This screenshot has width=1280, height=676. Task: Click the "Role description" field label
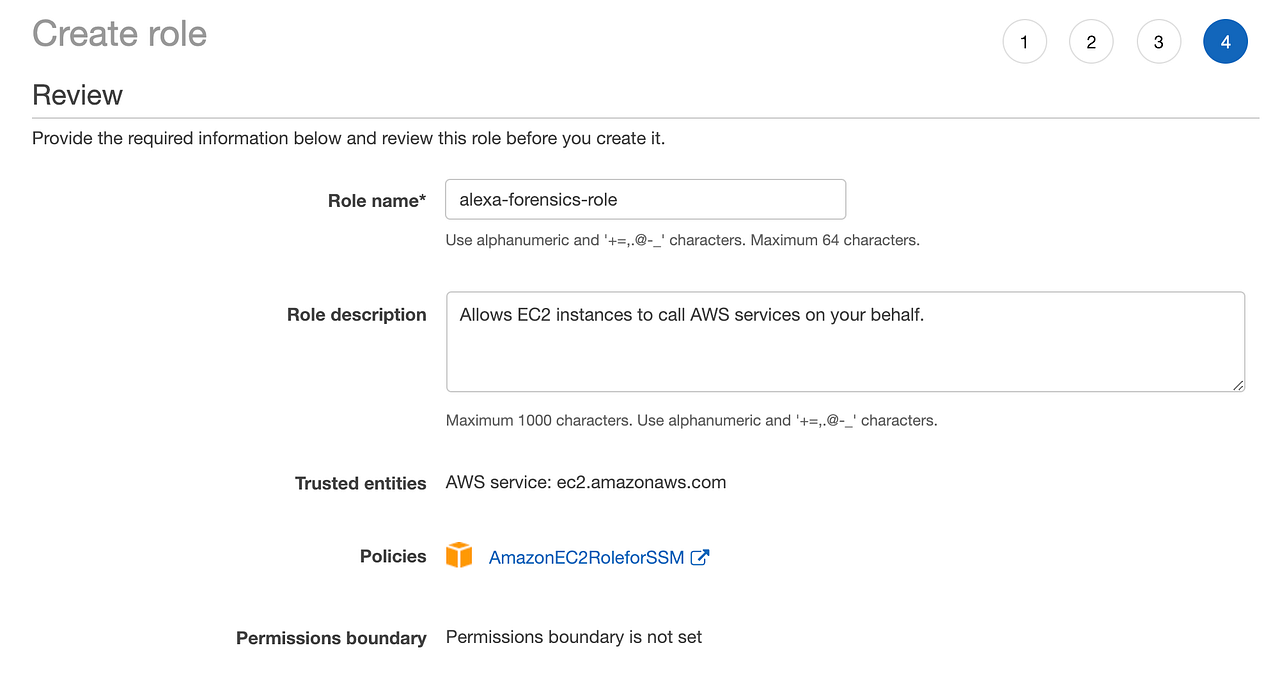click(x=356, y=315)
